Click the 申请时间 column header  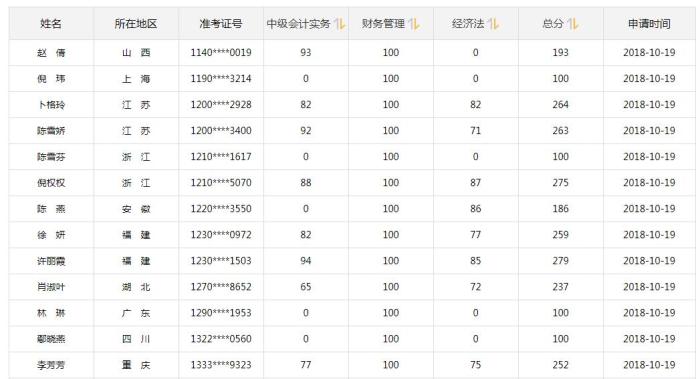[x=649, y=24]
